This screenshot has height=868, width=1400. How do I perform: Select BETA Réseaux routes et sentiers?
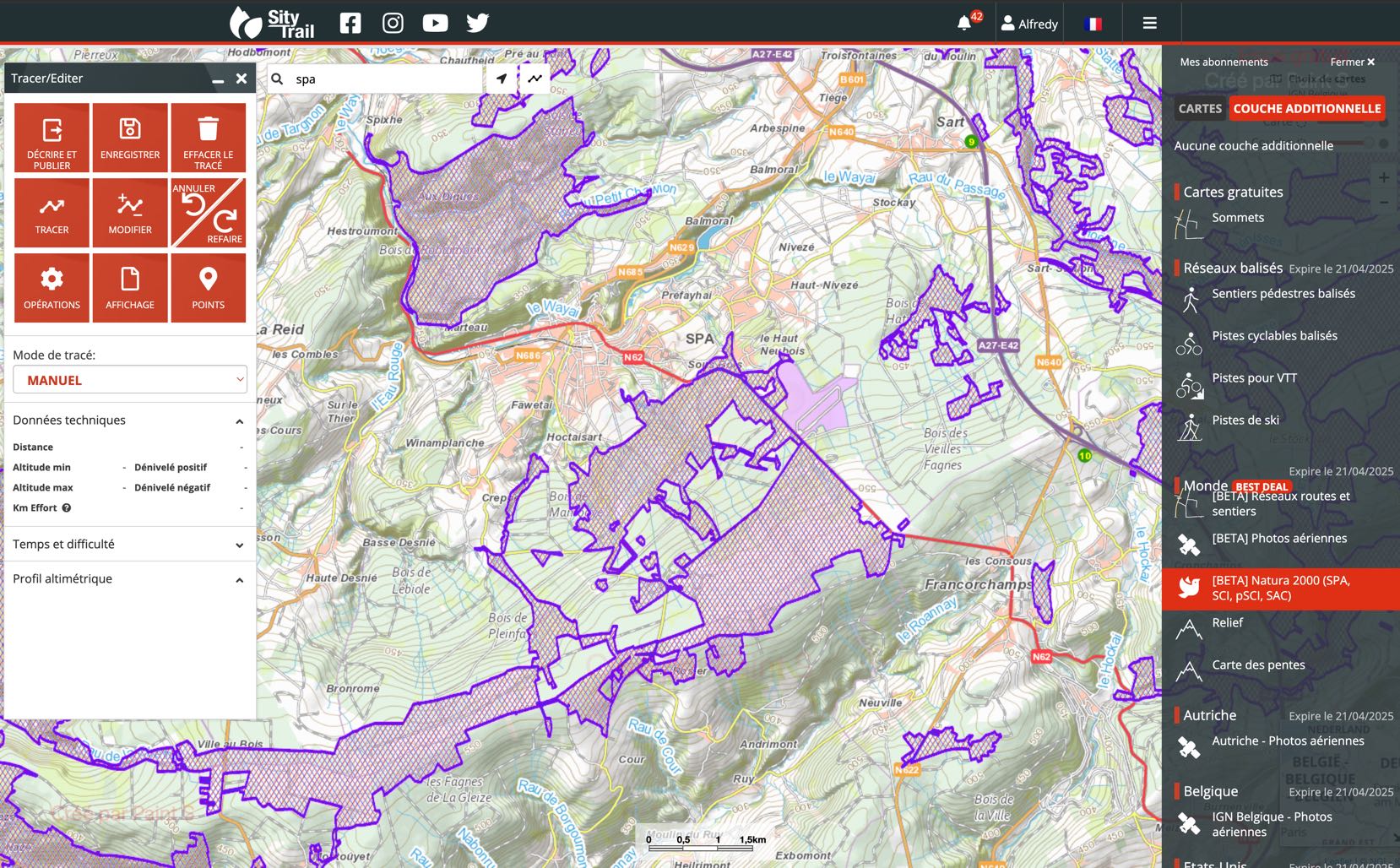point(1281,504)
